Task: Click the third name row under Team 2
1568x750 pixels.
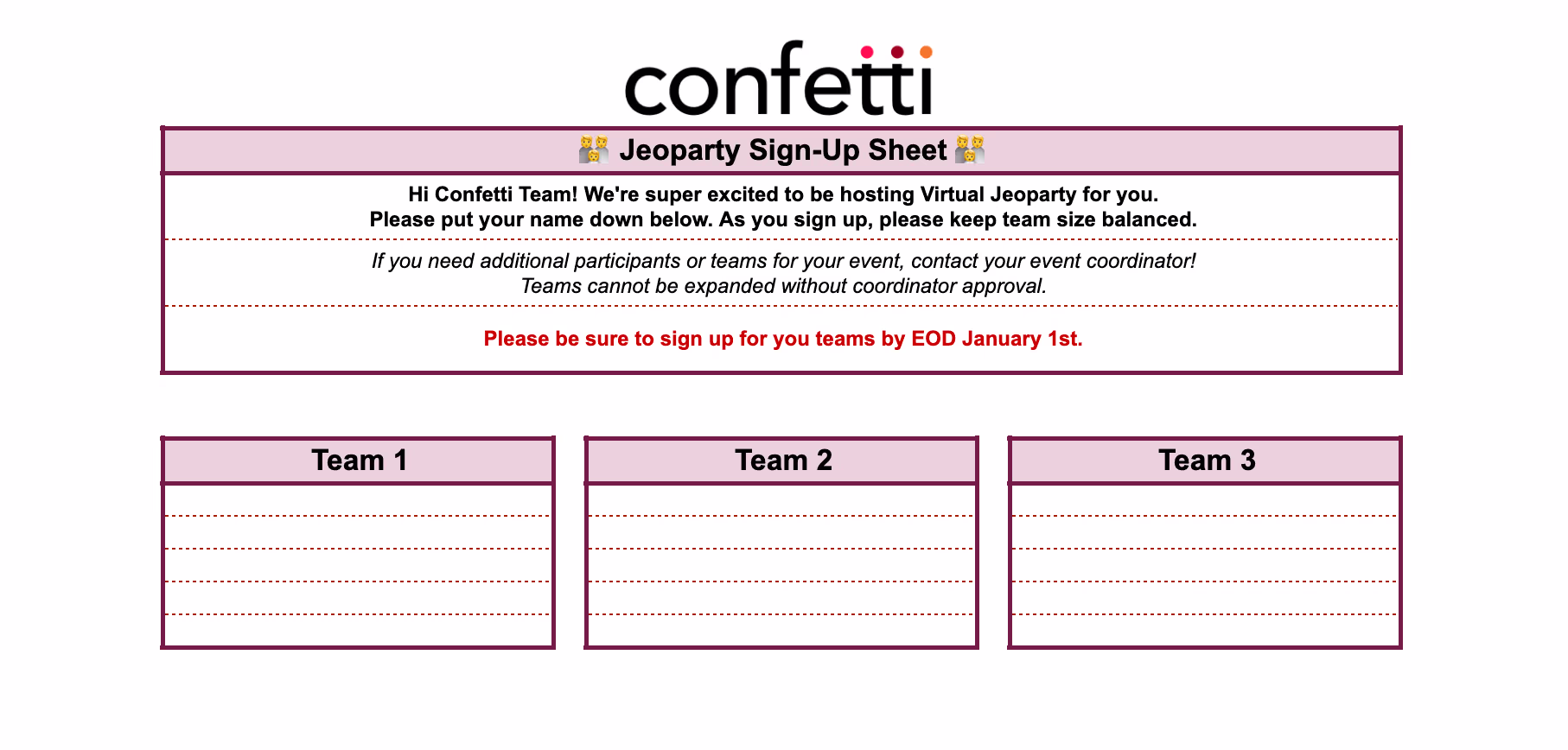Action: tap(781, 565)
